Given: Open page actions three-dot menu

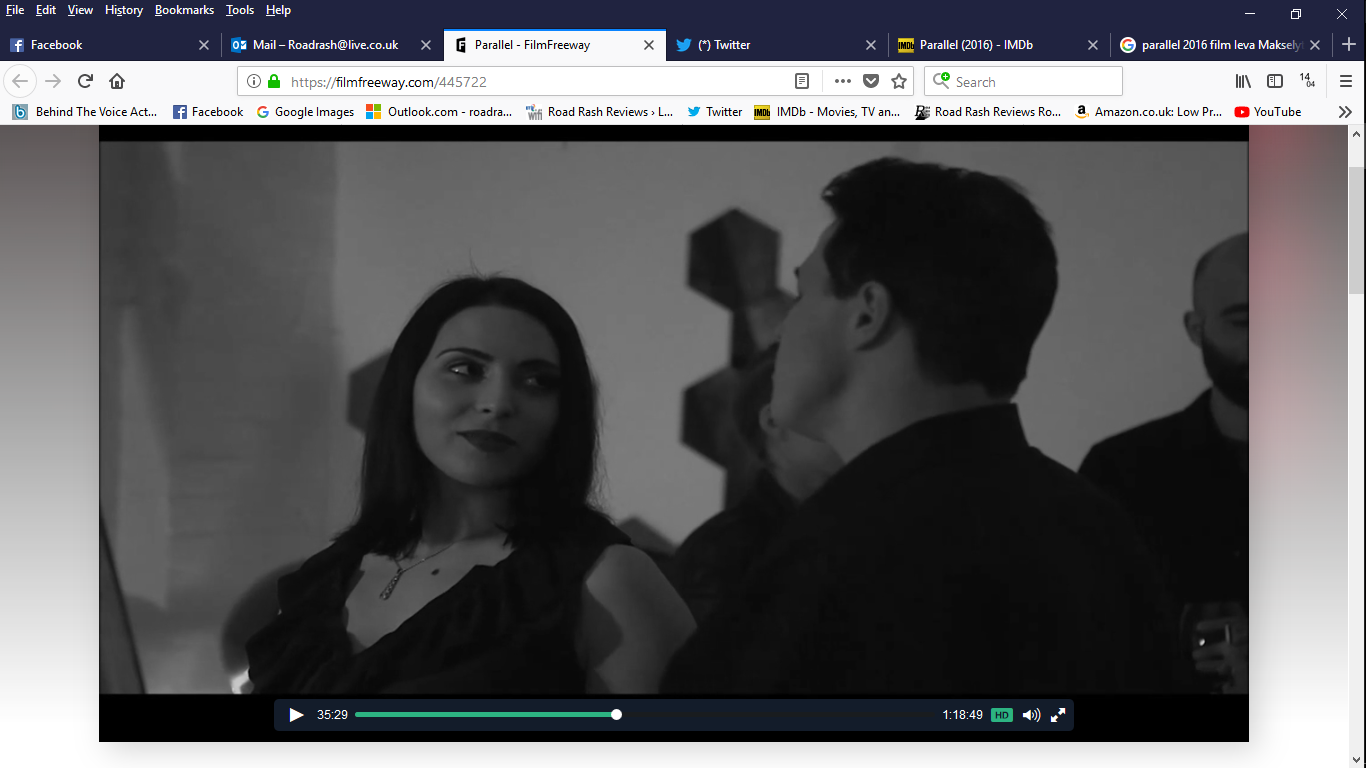Looking at the screenshot, I should coord(842,81).
